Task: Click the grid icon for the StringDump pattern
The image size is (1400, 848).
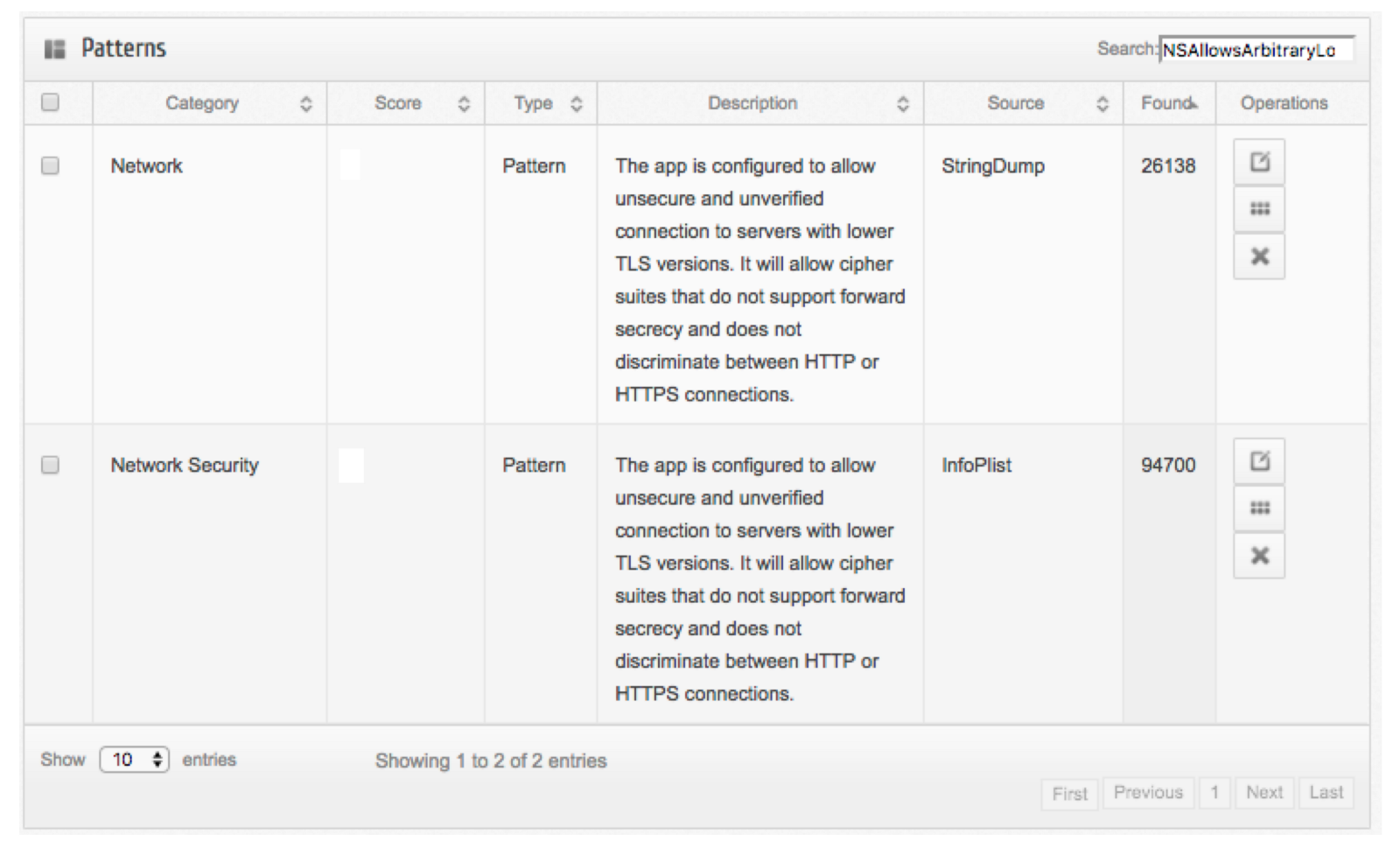Action: coord(1259,209)
